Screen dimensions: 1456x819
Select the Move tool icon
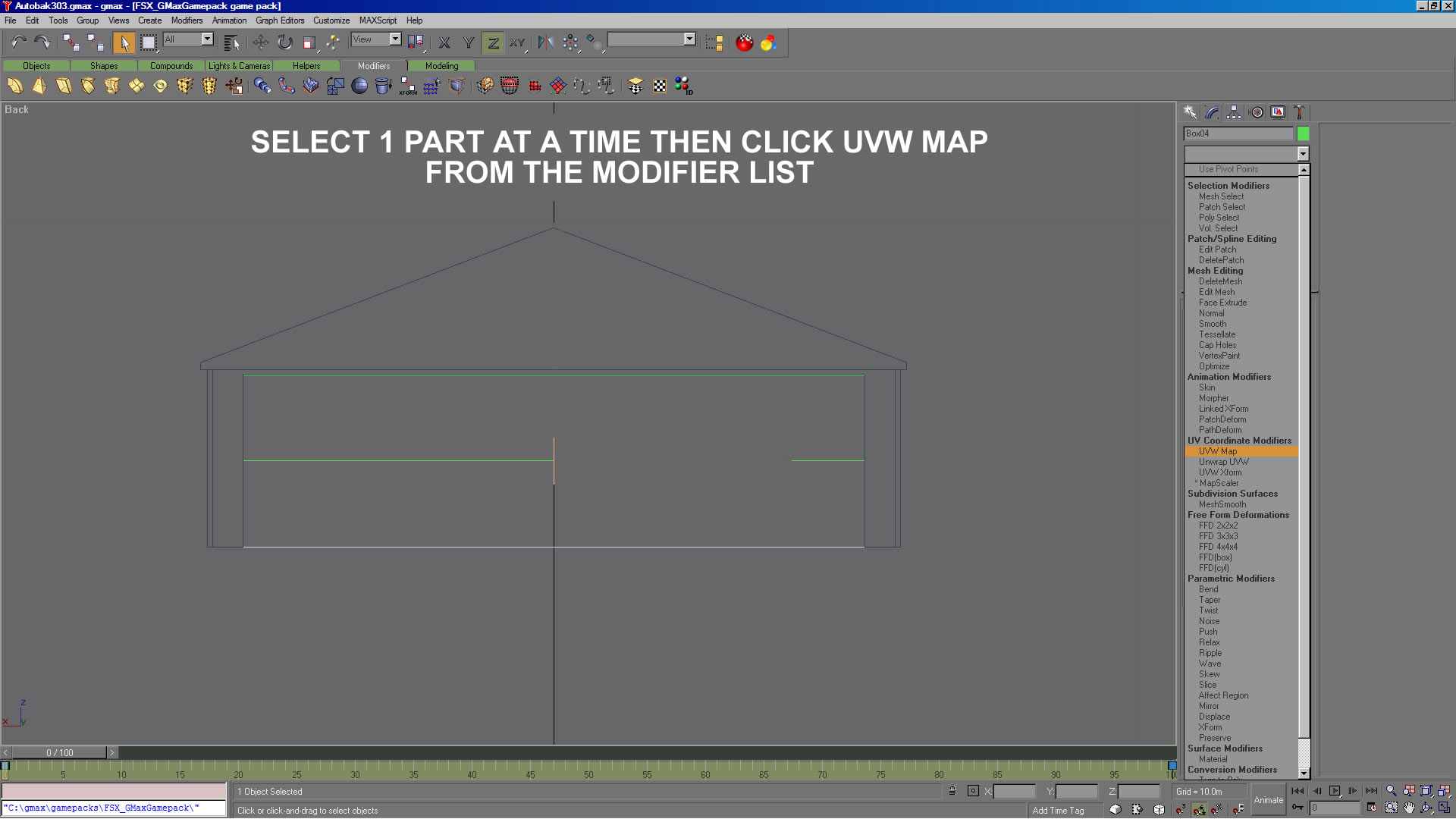coord(260,42)
